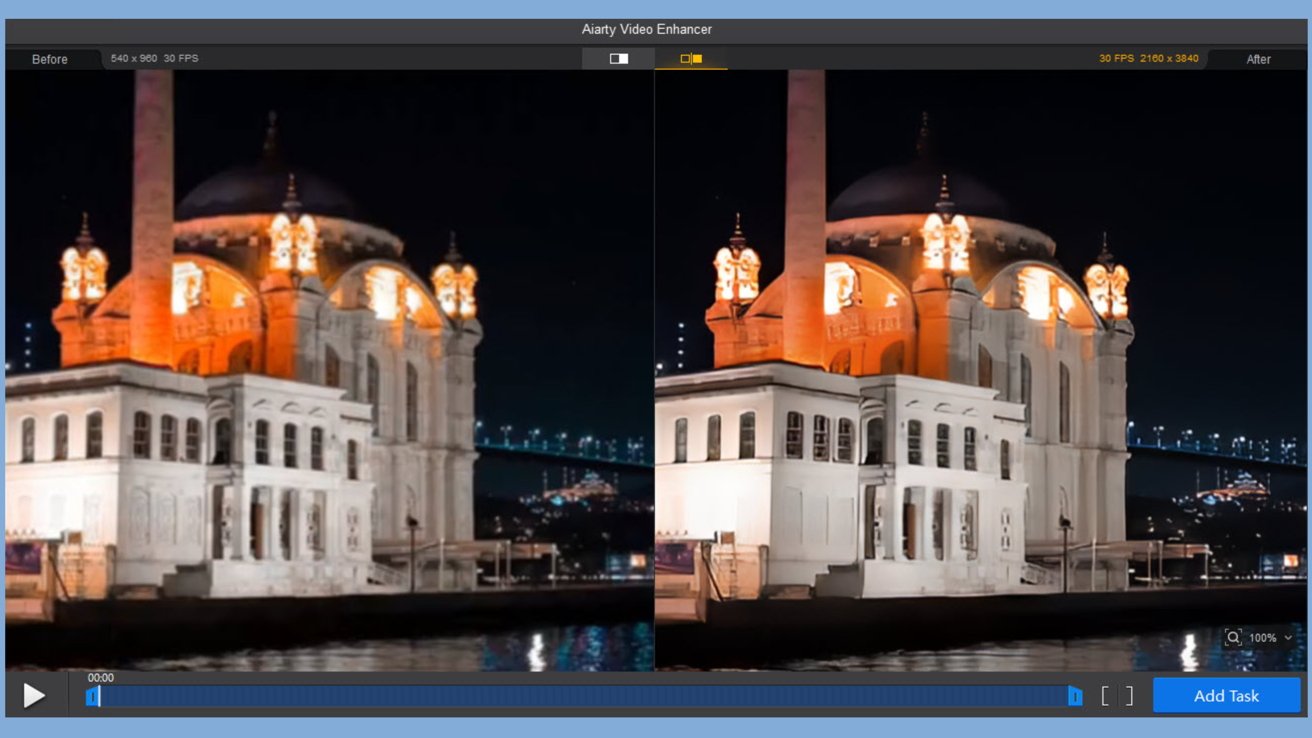The height and width of the screenshot is (738, 1312).
Task: Expand zoom options using the chevron arrow
Action: pos(1288,638)
